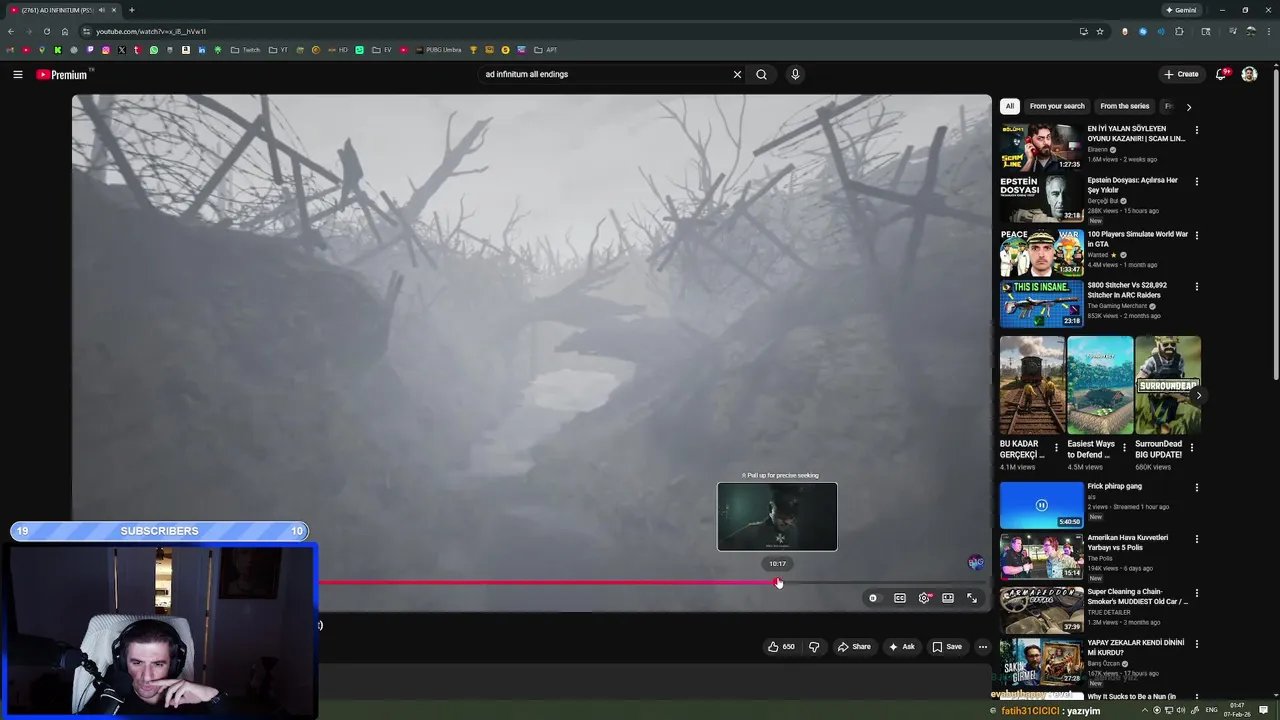The image size is (1280, 720).
Task: Open the SurrounDead BIG UPDATE short
Action: point(1168,385)
